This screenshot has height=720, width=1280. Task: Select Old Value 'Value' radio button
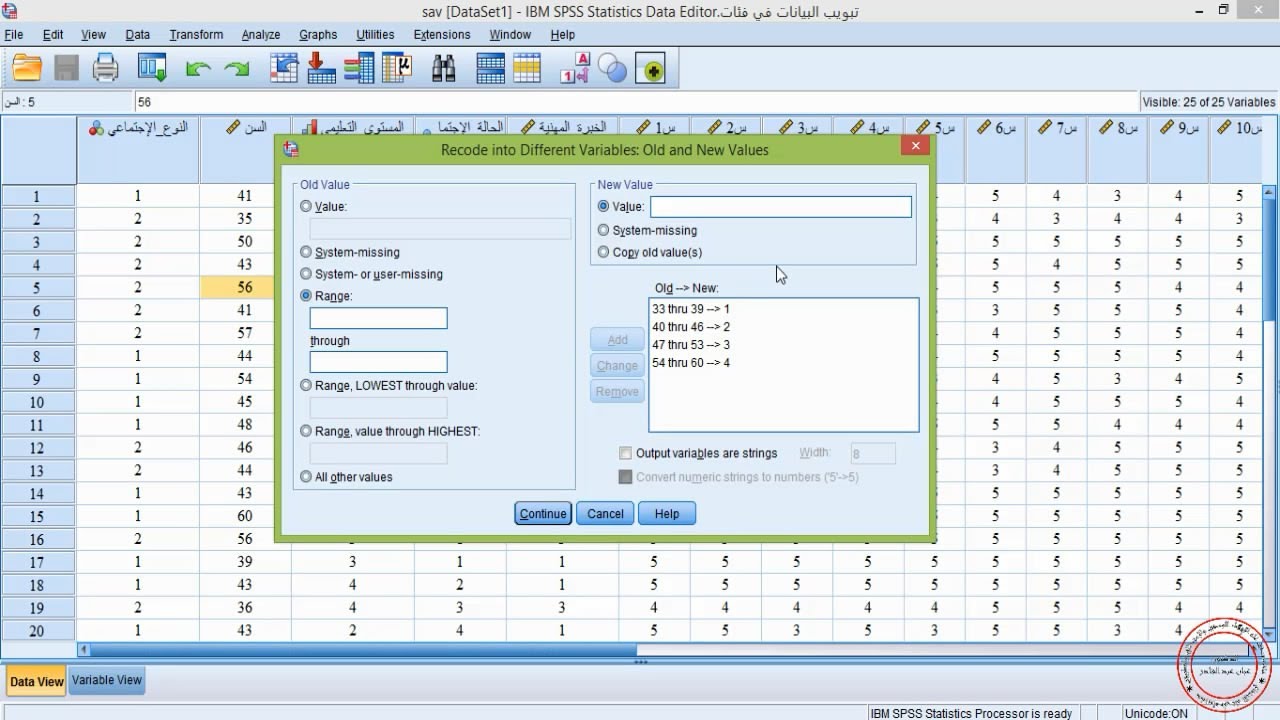306,206
